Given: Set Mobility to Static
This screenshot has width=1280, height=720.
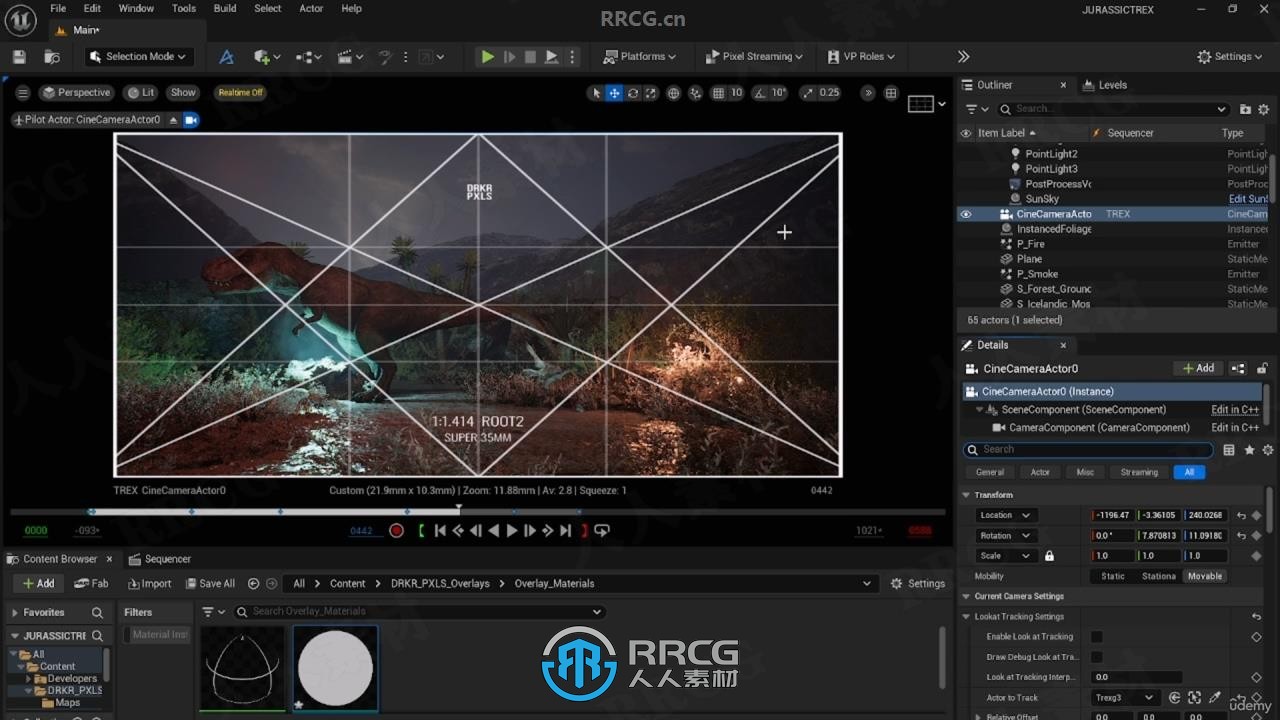Looking at the screenshot, I should pos(1112,576).
